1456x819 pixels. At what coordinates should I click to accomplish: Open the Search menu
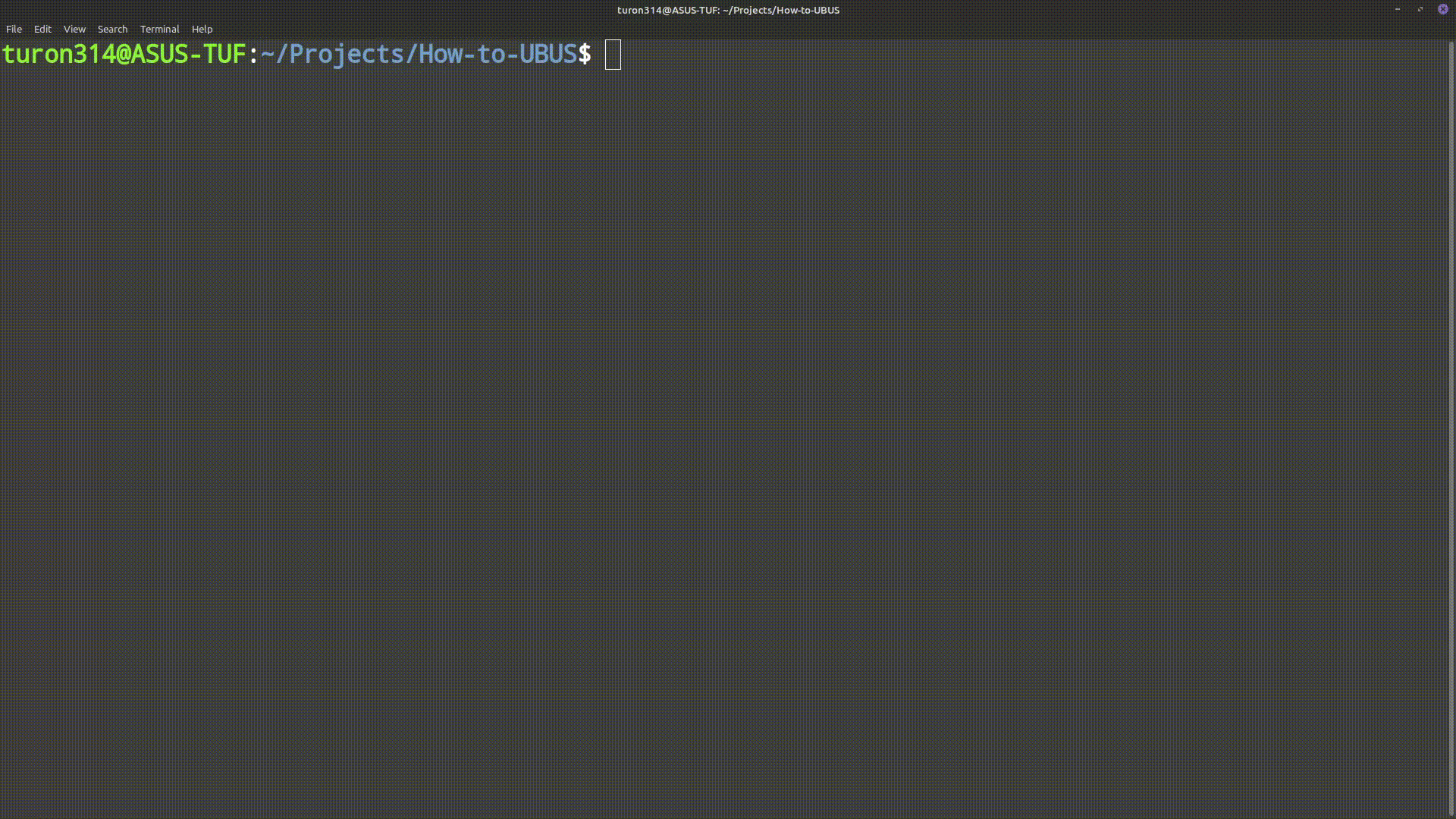[x=112, y=29]
